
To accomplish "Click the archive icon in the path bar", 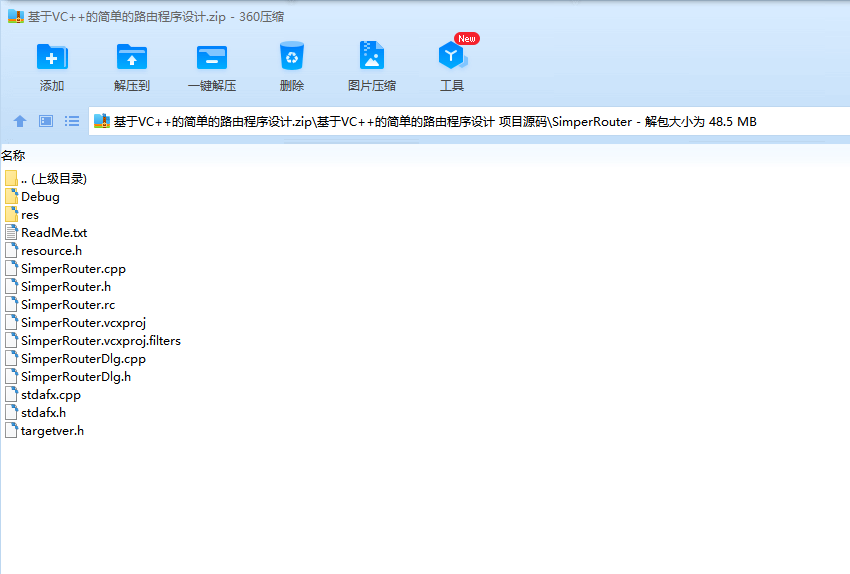I will [102, 121].
